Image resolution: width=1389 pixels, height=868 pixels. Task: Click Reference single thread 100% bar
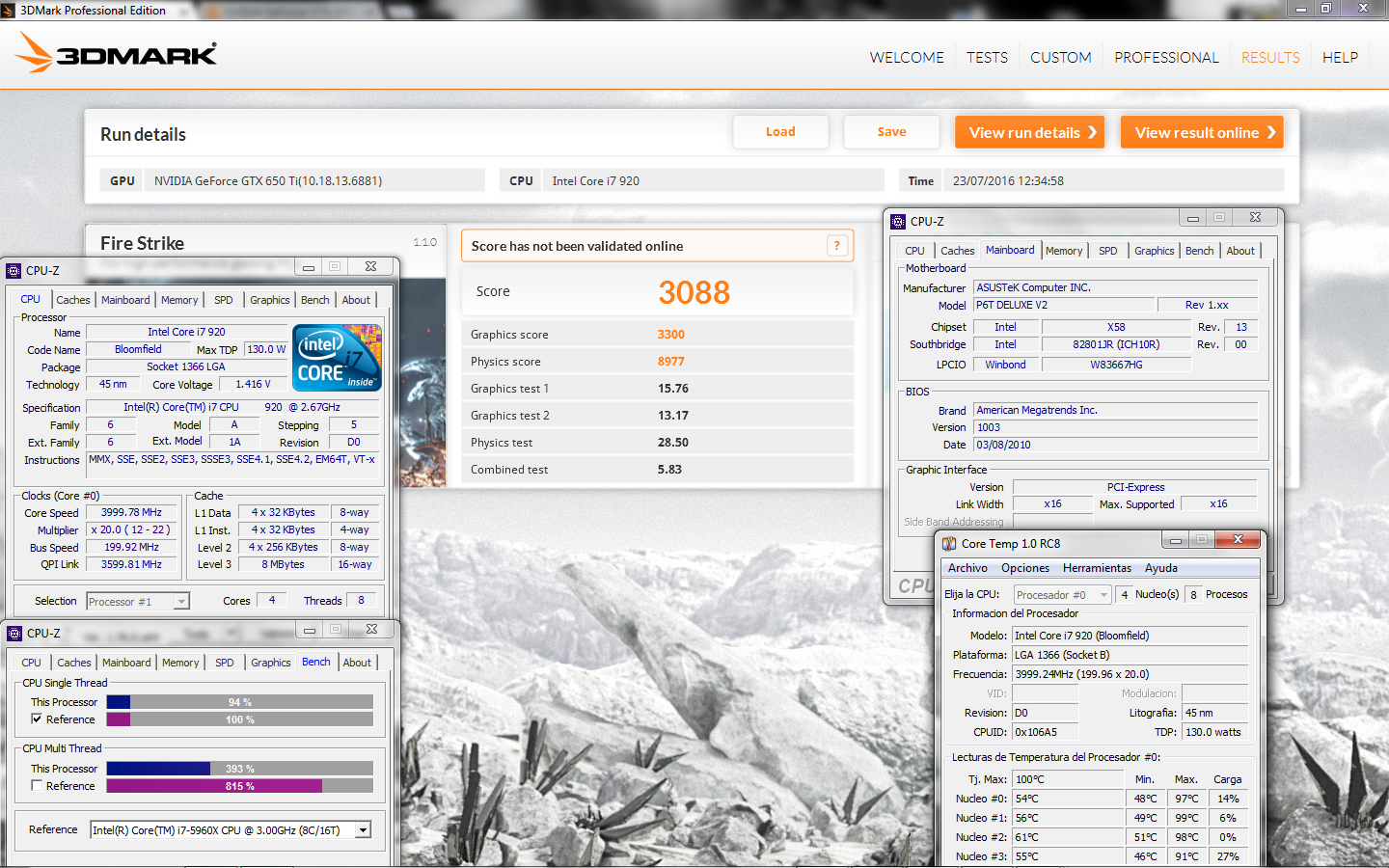click(x=240, y=719)
